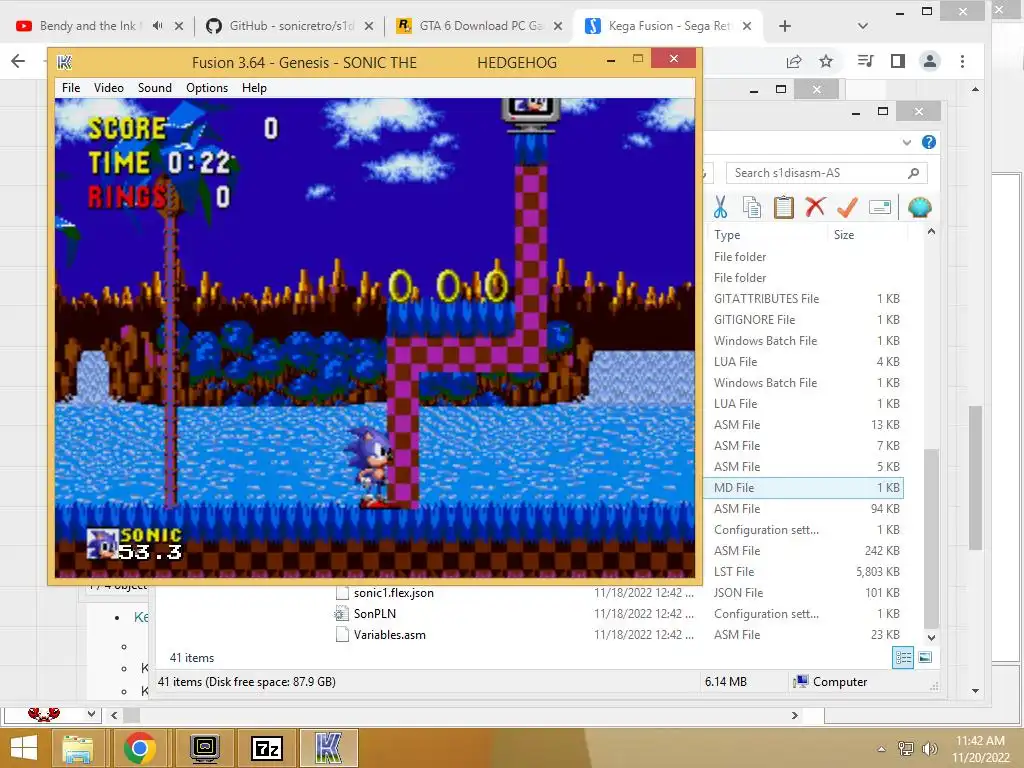This screenshot has width=1024, height=768.
Task: Open the crab icon dropdown
Action: [91, 714]
